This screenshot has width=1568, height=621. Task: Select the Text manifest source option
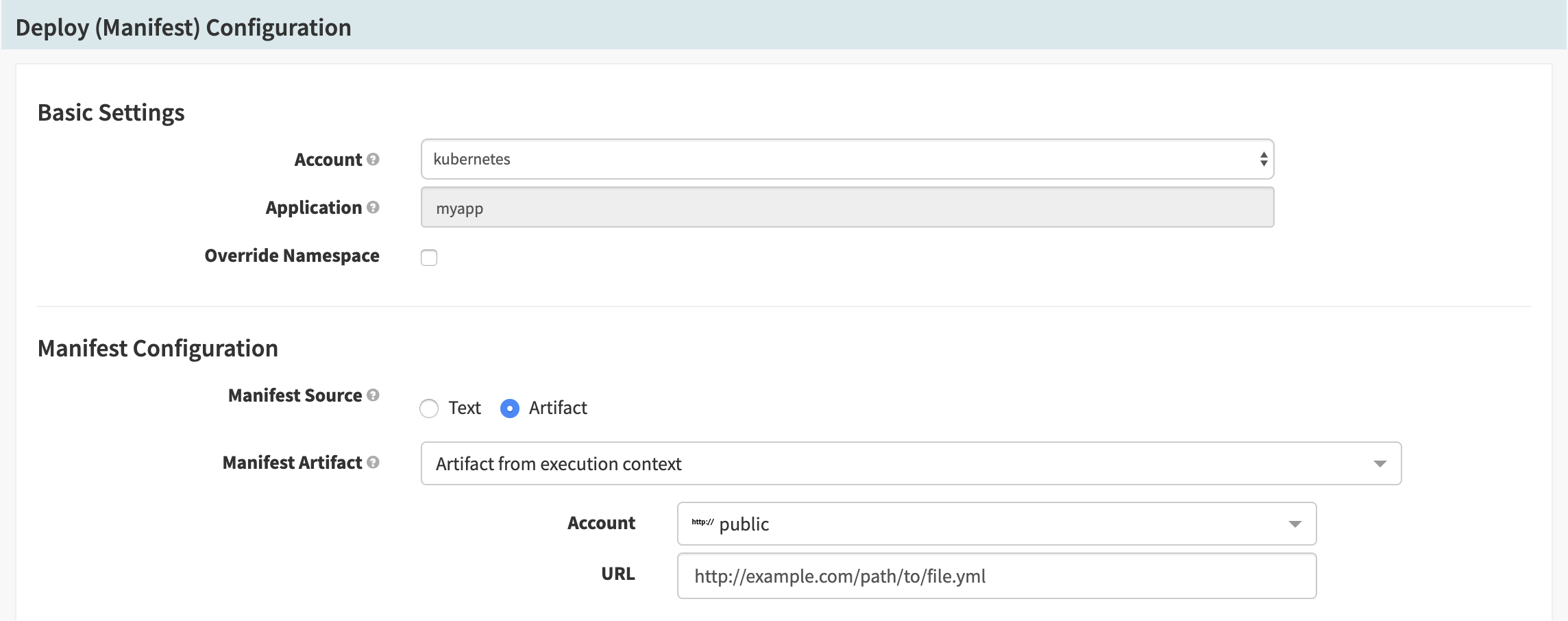click(x=429, y=408)
